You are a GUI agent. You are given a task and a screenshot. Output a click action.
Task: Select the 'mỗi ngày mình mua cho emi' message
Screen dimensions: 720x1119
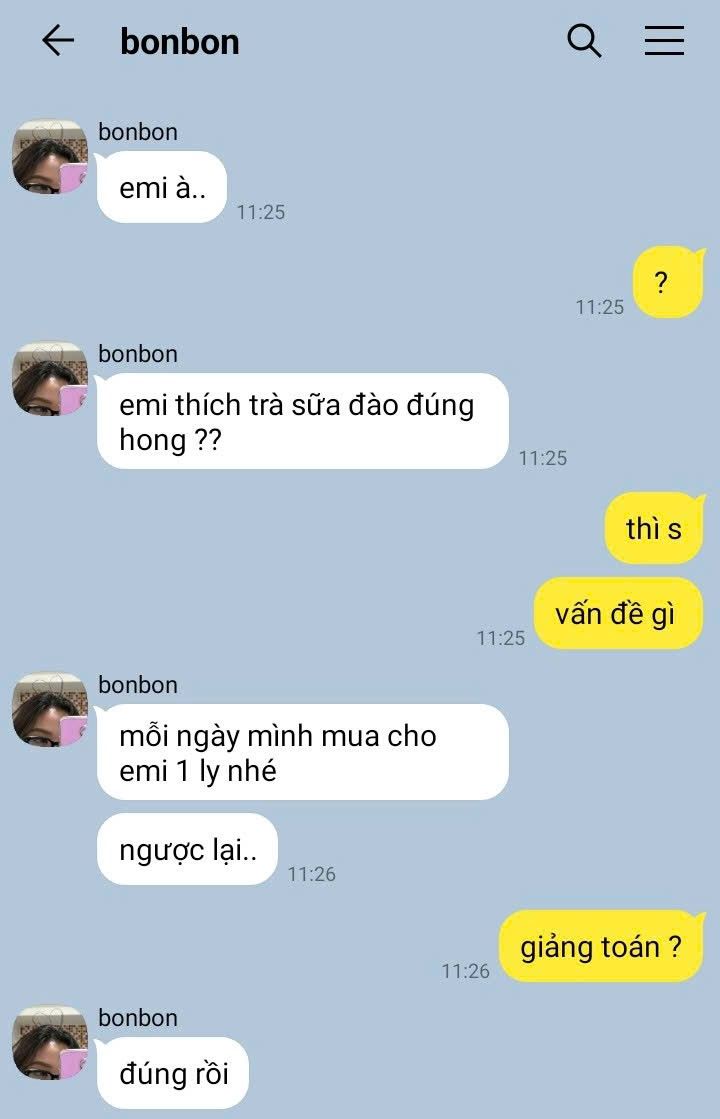(x=303, y=752)
